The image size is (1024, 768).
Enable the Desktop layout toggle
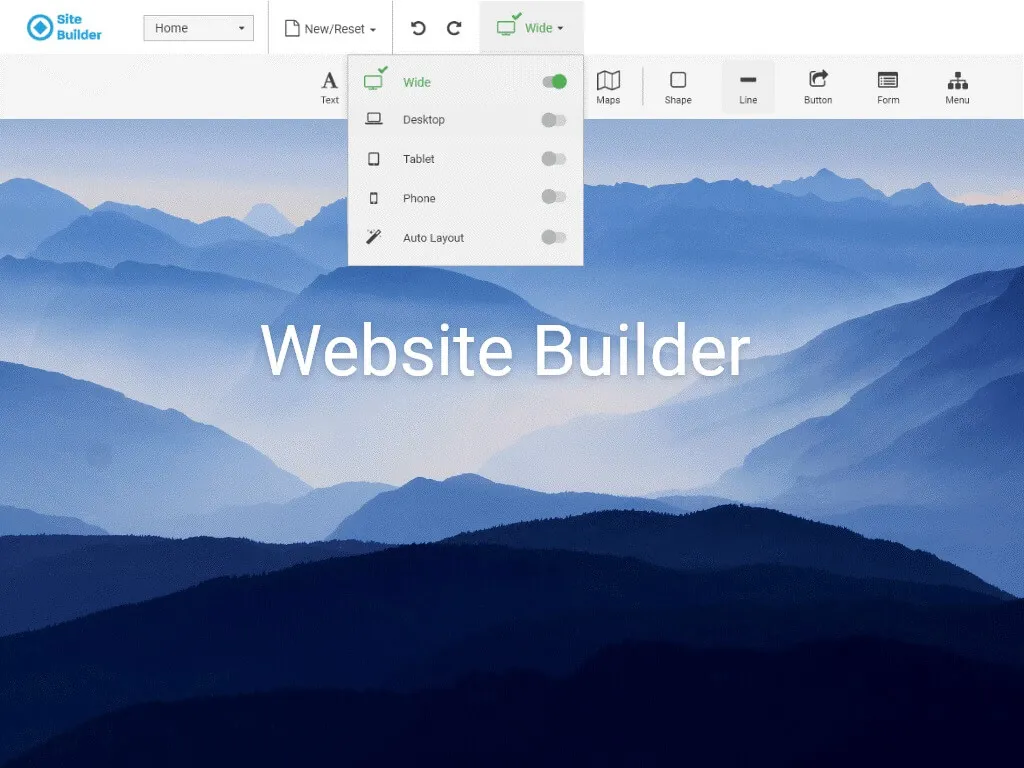[x=554, y=120]
